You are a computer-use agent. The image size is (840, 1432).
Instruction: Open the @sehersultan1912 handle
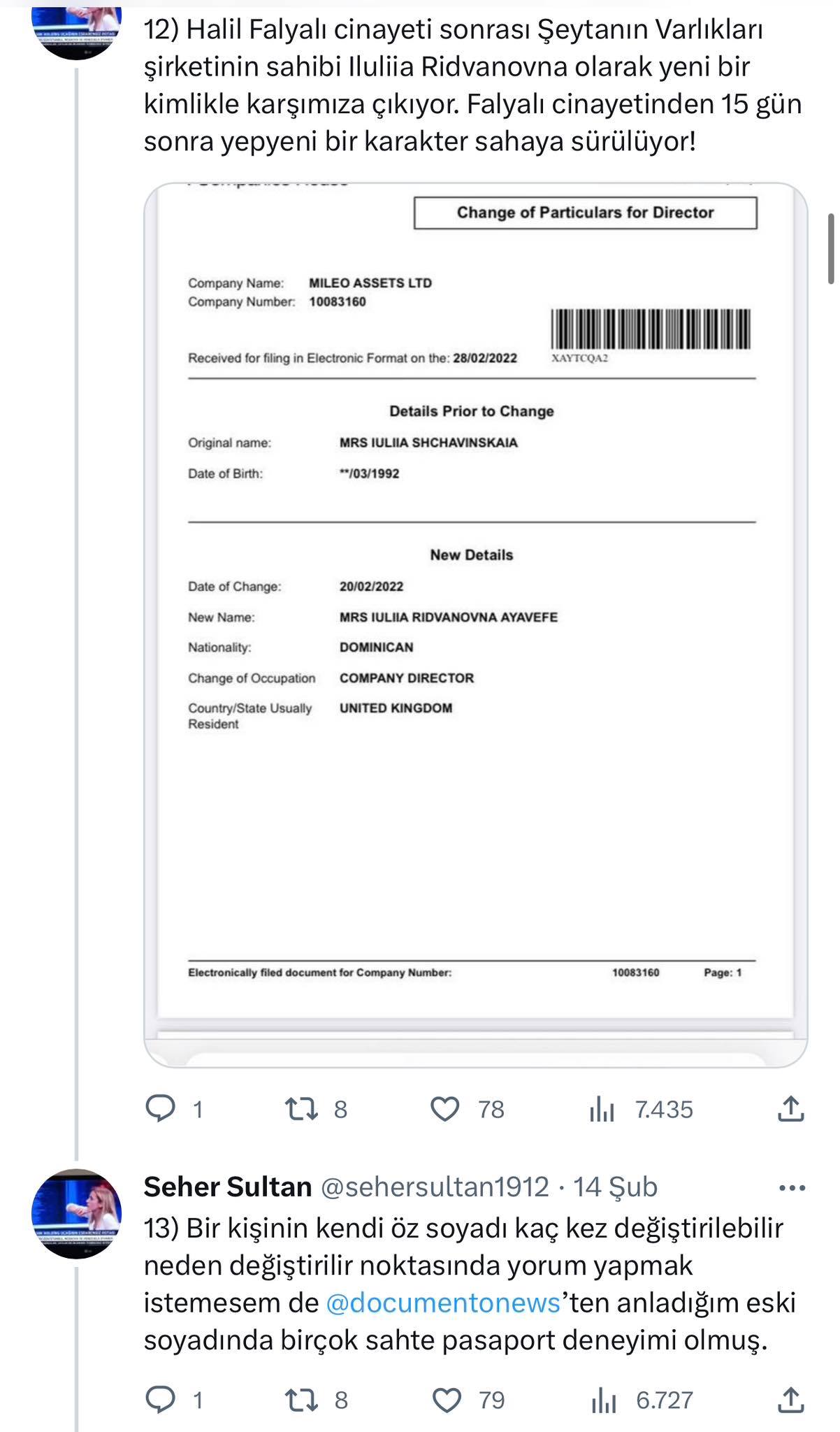pyautogui.click(x=435, y=1187)
